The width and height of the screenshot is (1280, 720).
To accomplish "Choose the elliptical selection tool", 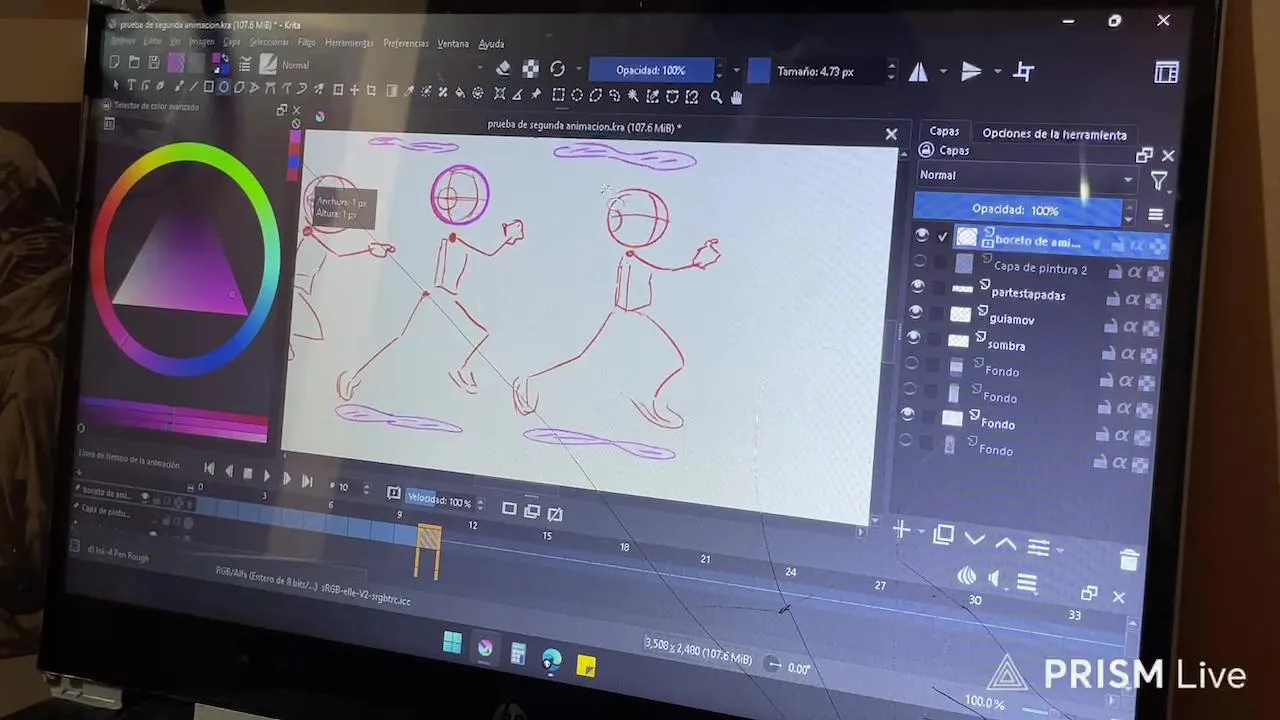I will coord(577,95).
